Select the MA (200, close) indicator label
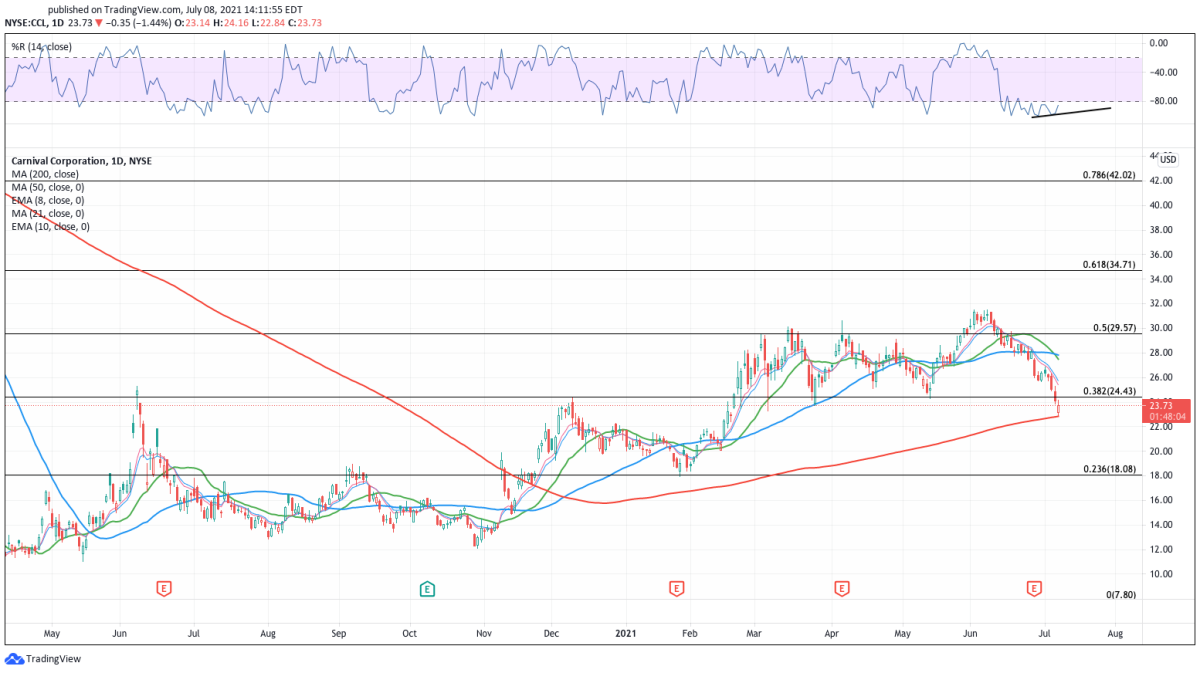1200x673 pixels. (45, 174)
